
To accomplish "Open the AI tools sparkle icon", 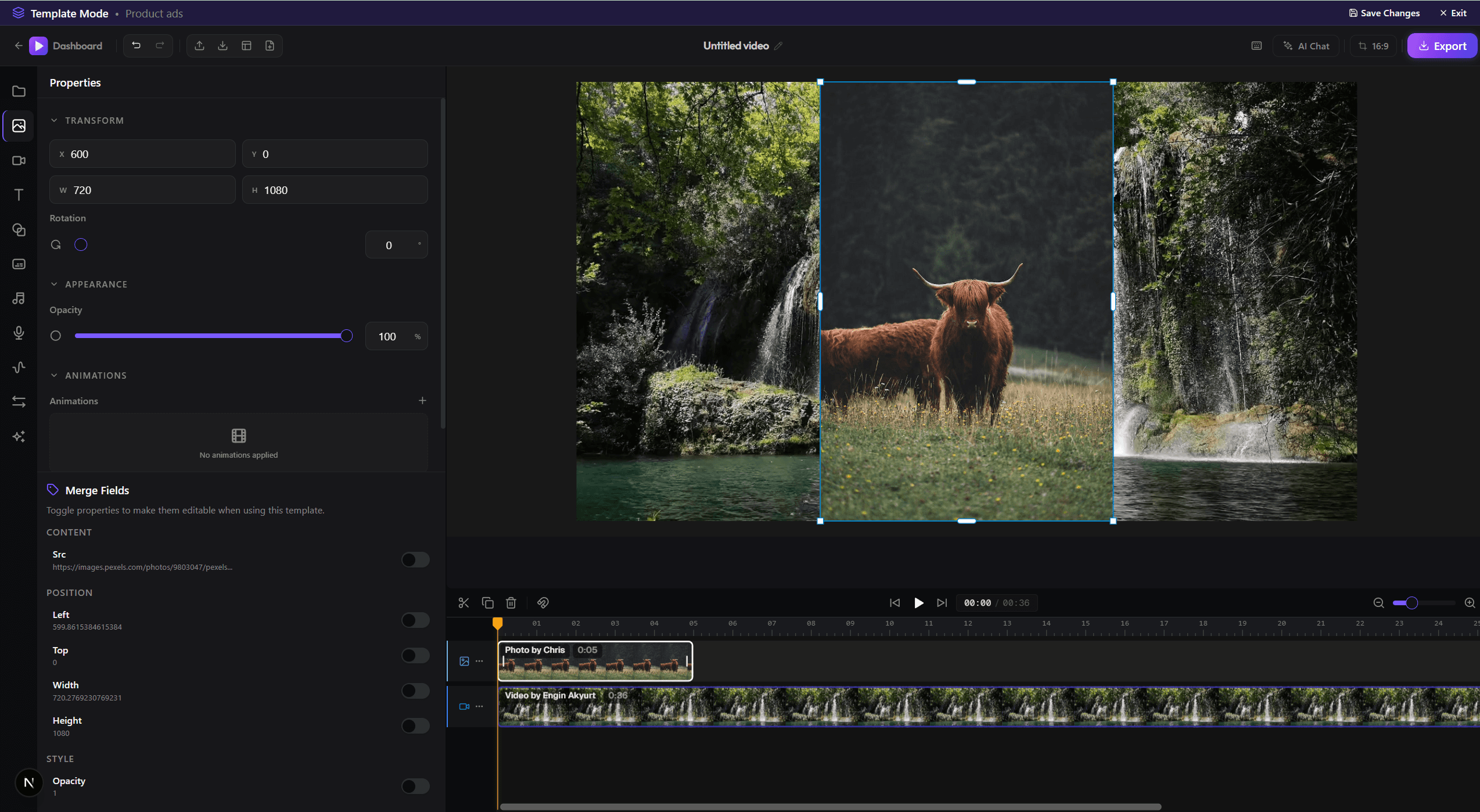I will coord(19,437).
